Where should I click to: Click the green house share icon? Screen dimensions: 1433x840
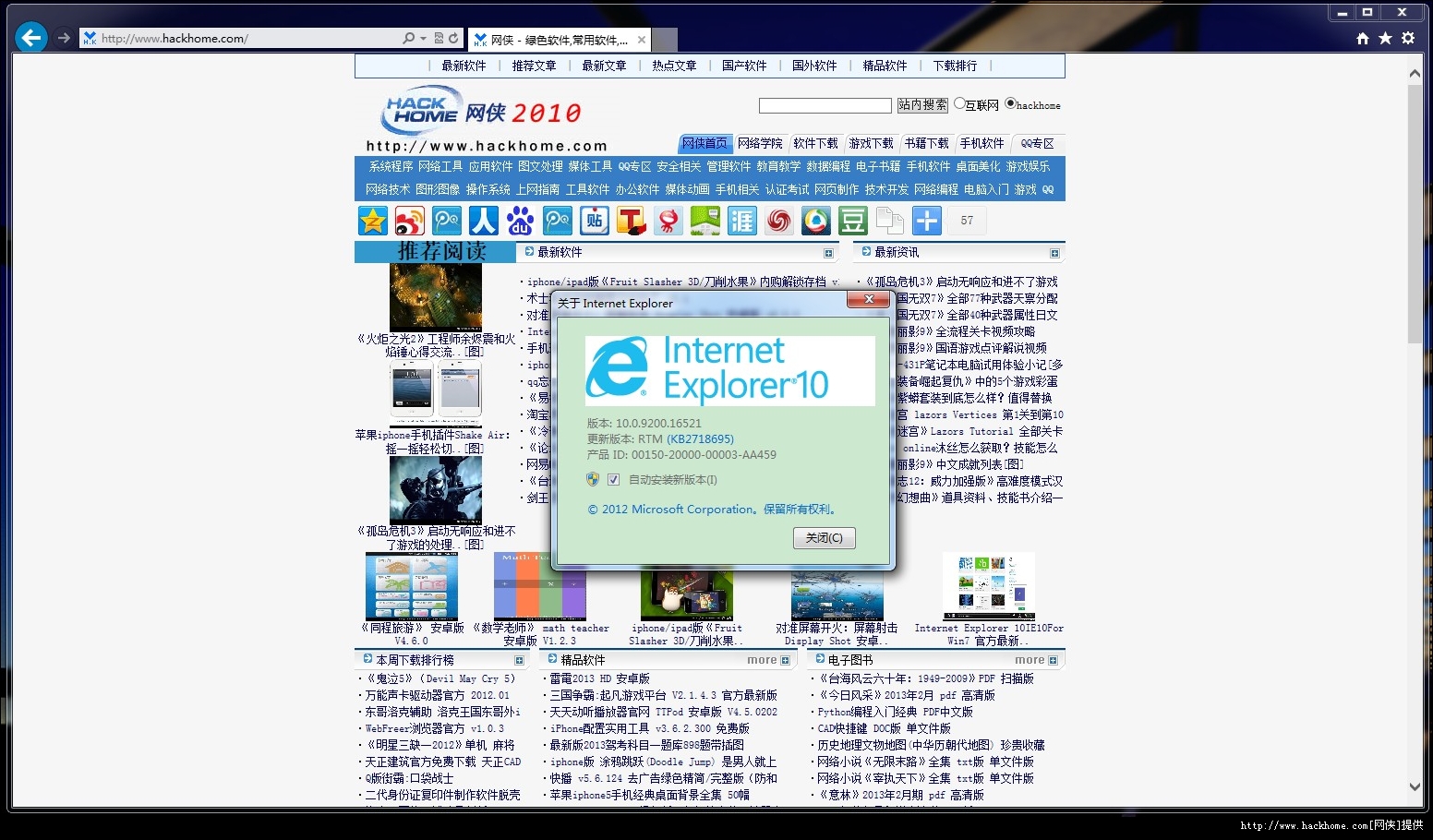705,221
